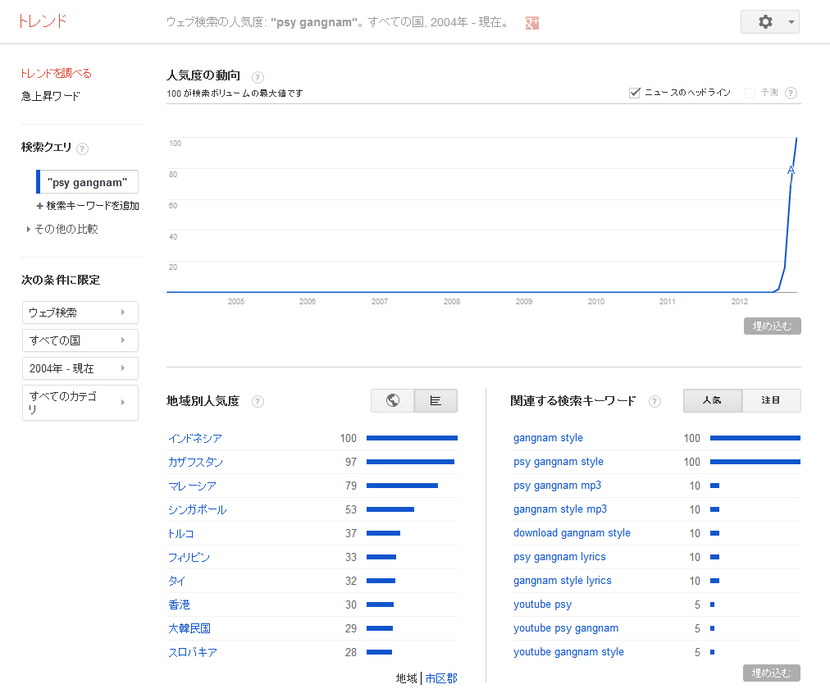Click the 2012 label on chart axis
The height and width of the screenshot is (689, 830).
pyautogui.click(x=739, y=302)
